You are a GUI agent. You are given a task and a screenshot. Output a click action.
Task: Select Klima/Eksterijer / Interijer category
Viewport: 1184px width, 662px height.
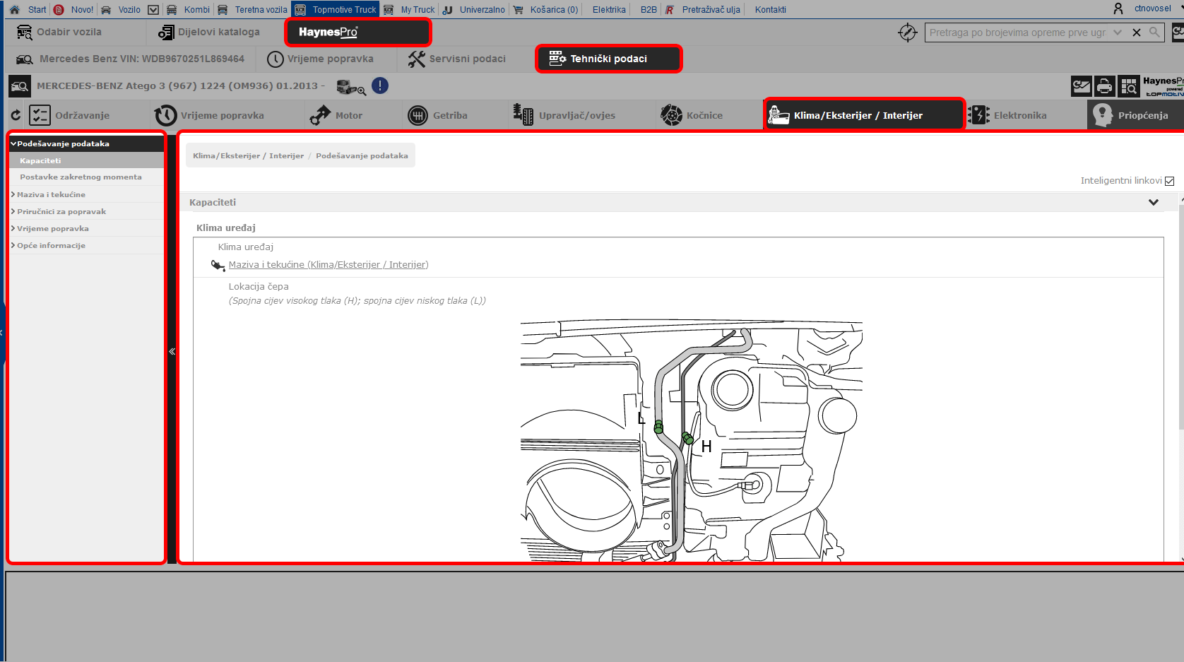coord(864,115)
